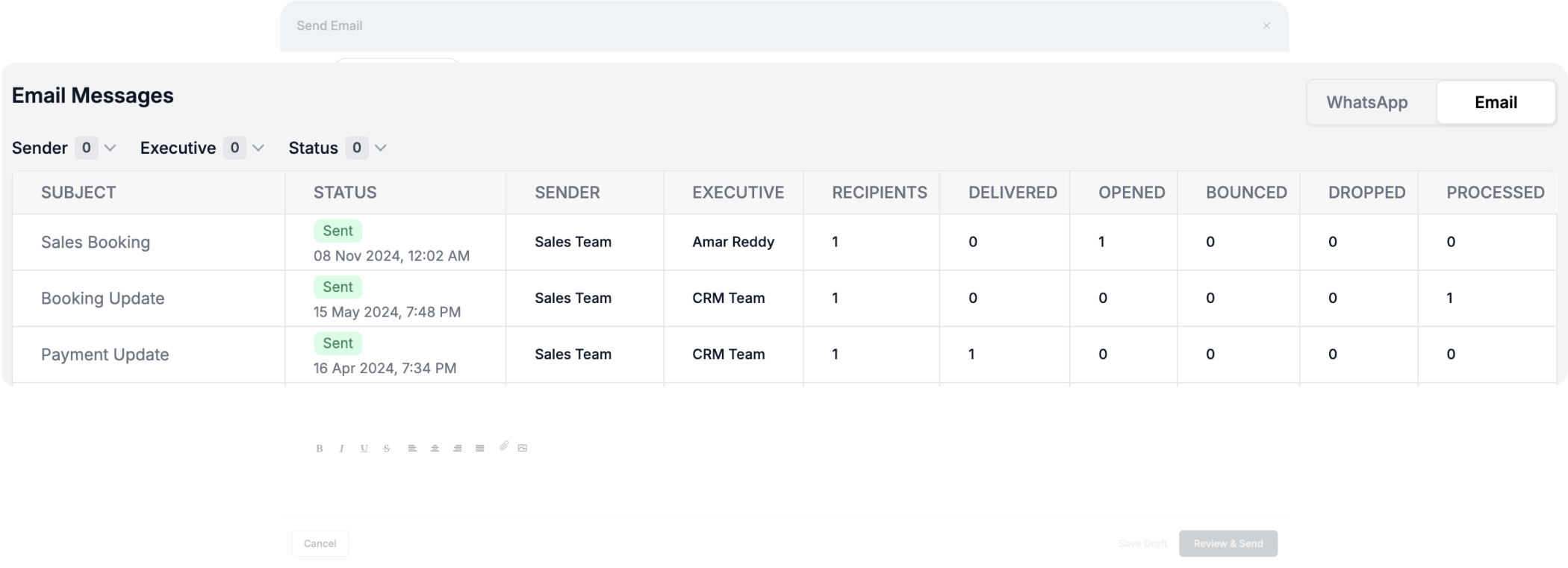Image resolution: width=1568 pixels, height=568 pixels.
Task: Toggle bold formatting in the editor toolbar
Action: (x=320, y=449)
